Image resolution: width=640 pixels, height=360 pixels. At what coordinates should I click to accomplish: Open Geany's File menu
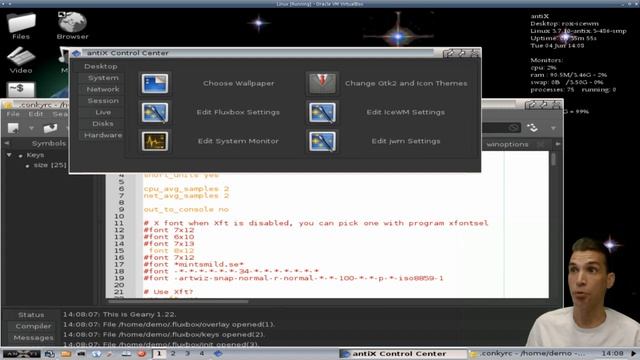pos(13,114)
